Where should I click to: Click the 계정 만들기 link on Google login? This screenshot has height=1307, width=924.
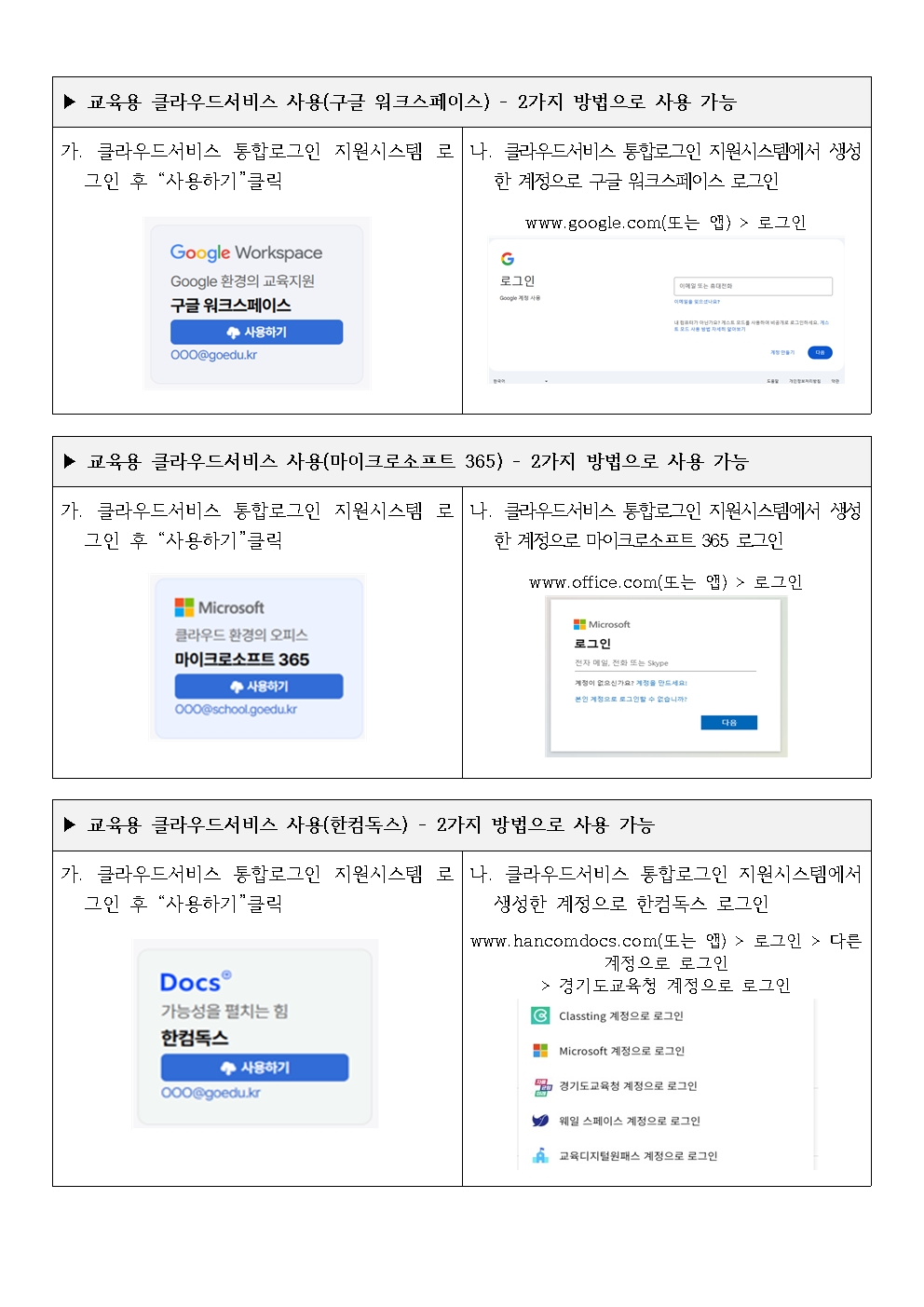(x=782, y=352)
